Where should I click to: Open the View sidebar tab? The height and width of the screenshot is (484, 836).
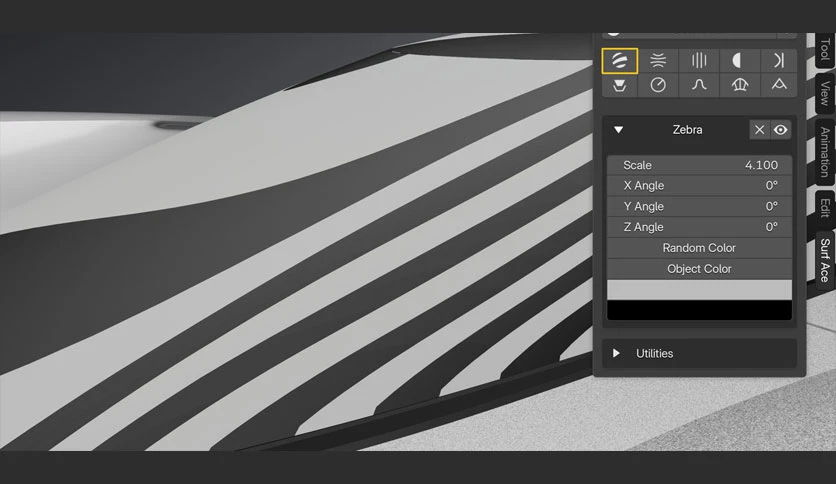tap(825, 93)
